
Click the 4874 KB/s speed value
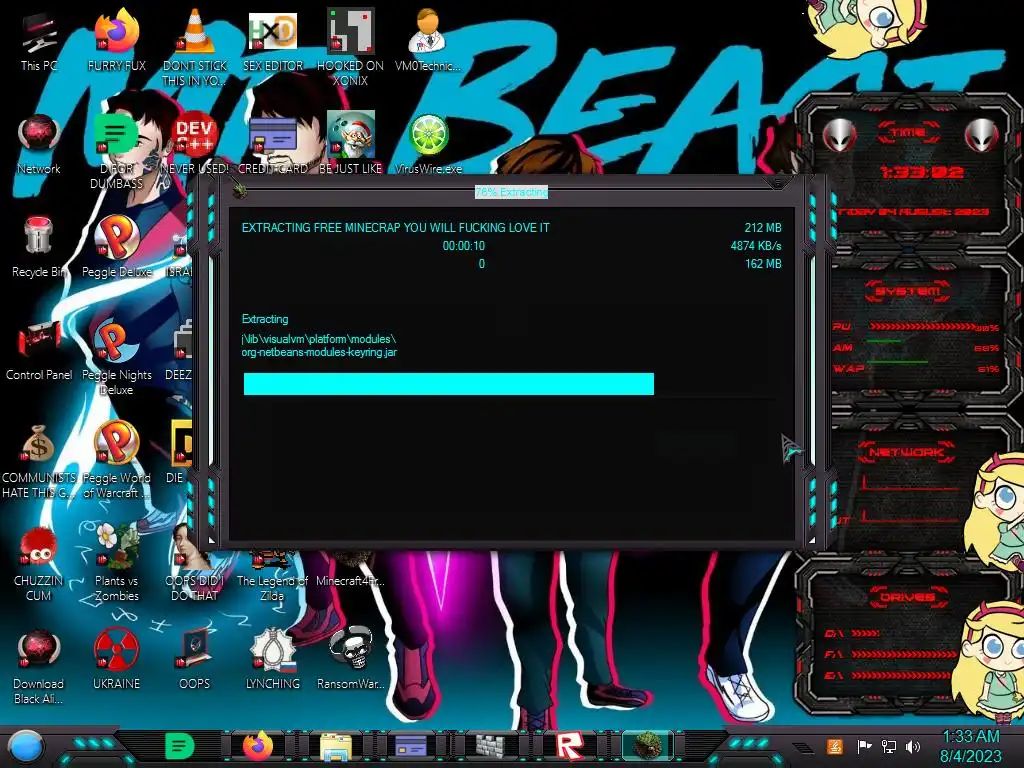coord(756,246)
